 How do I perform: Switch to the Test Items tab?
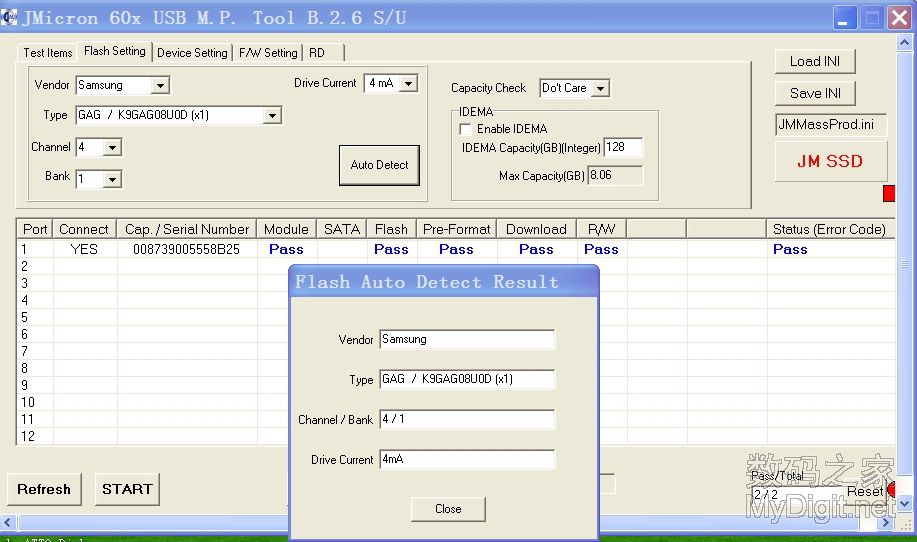(x=47, y=53)
